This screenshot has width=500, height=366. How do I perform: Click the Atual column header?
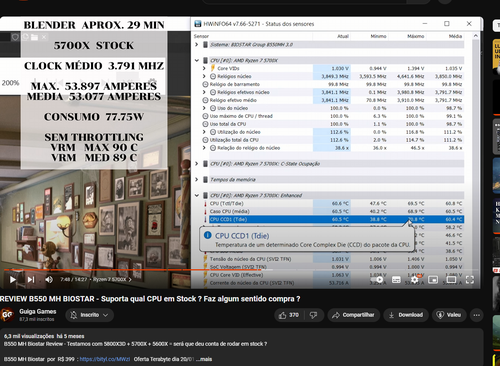[x=343, y=36]
